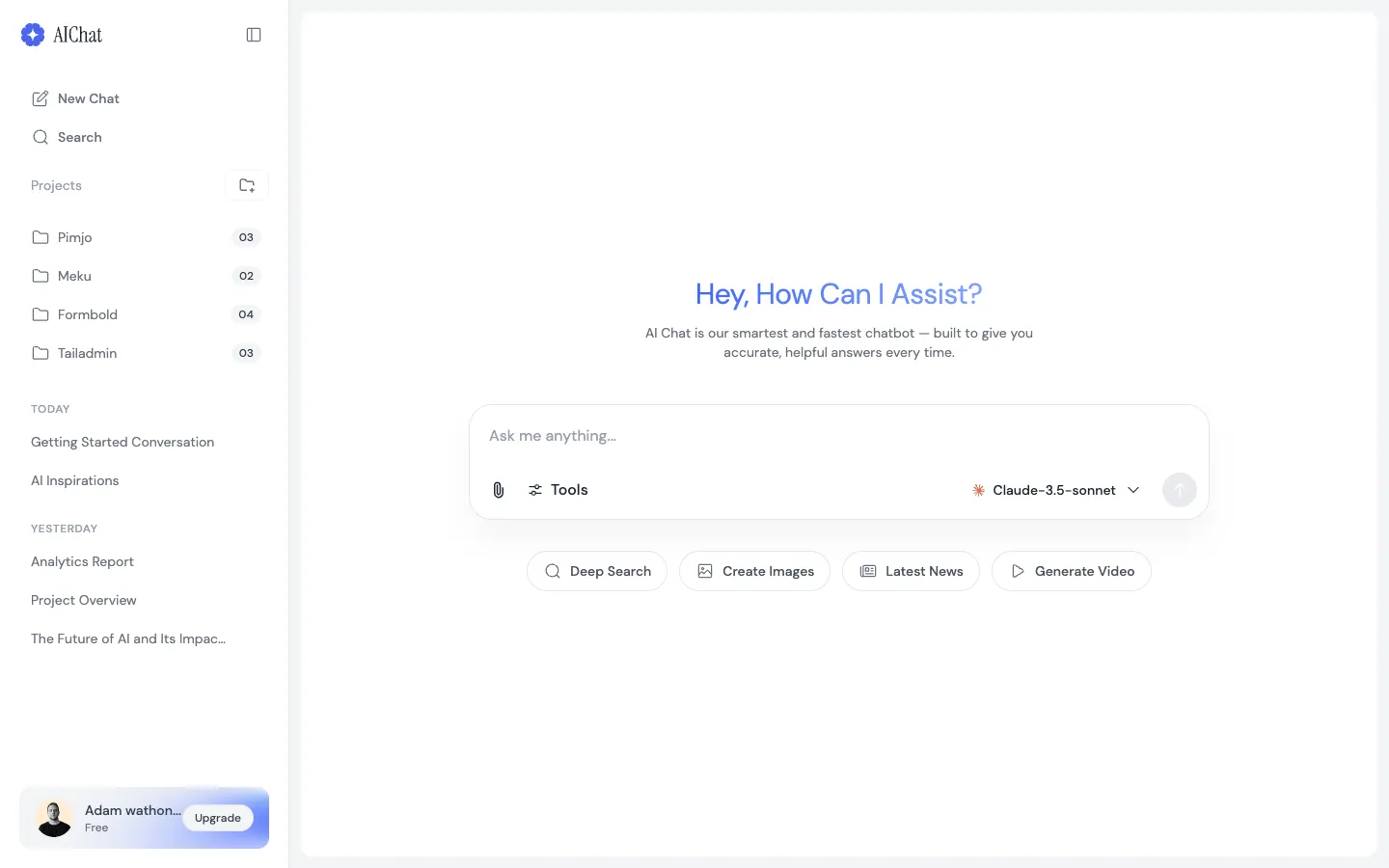Click the Pimjo folder icon
Screen dimensions: 1389x868
[x=41, y=237]
